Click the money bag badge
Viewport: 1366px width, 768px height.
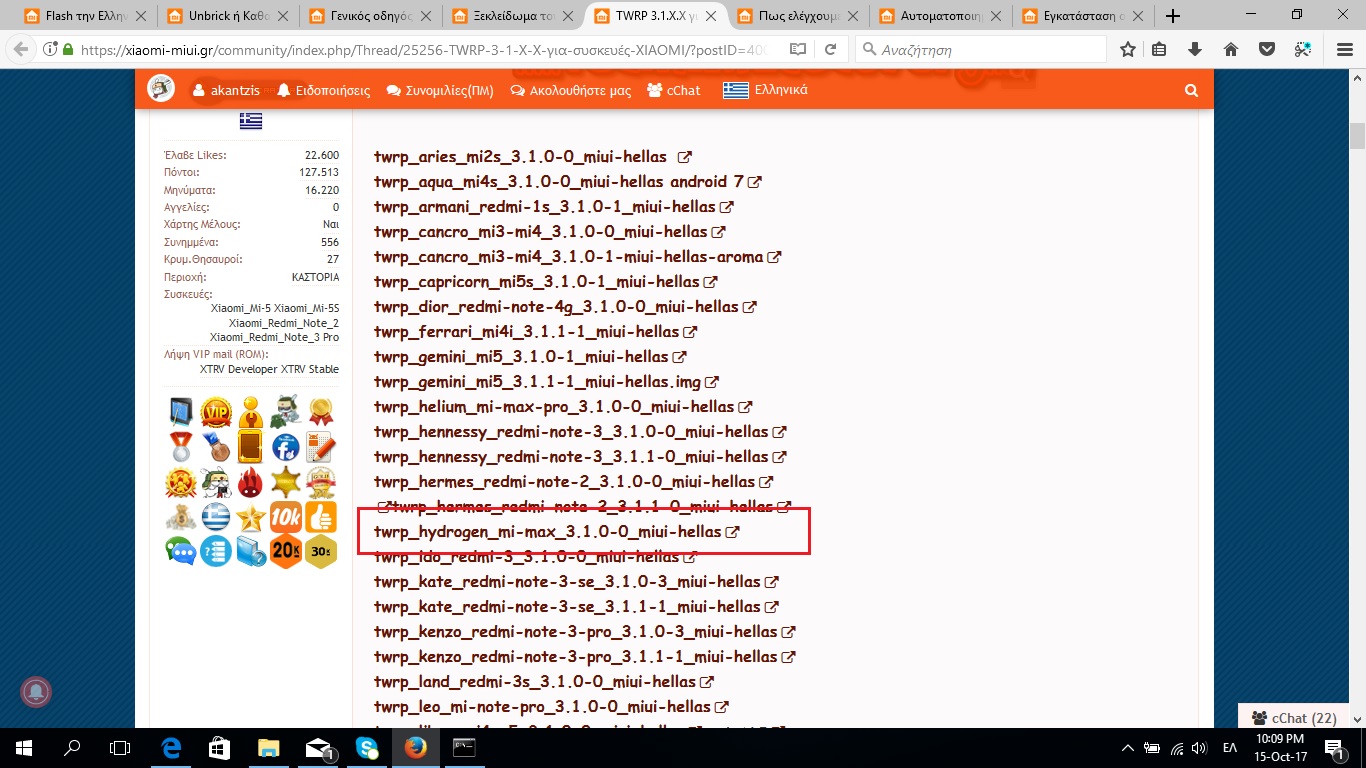(181, 516)
